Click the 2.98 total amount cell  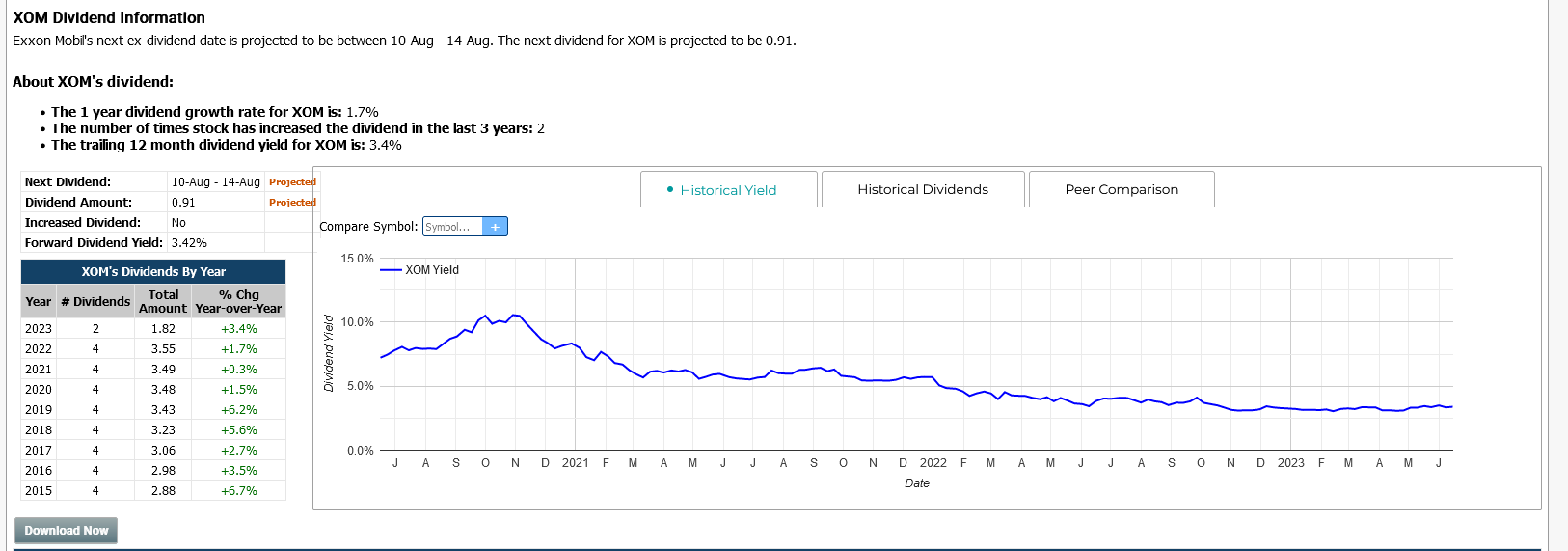pos(163,471)
